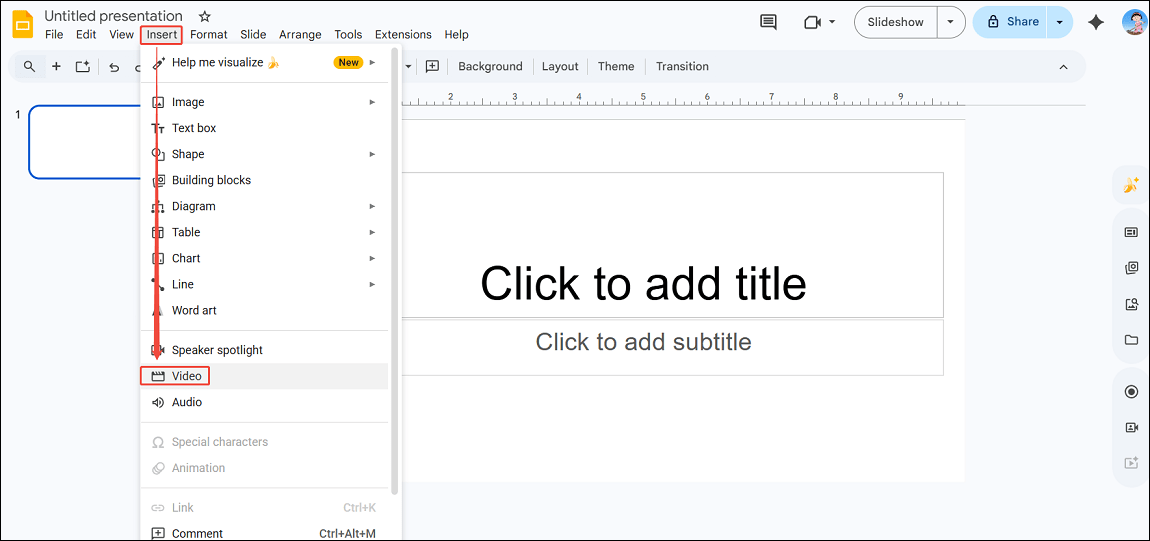The width and height of the screenshot is (1150, 541).
Task: Expand the Diagram submenu
Action: [264, 207]
